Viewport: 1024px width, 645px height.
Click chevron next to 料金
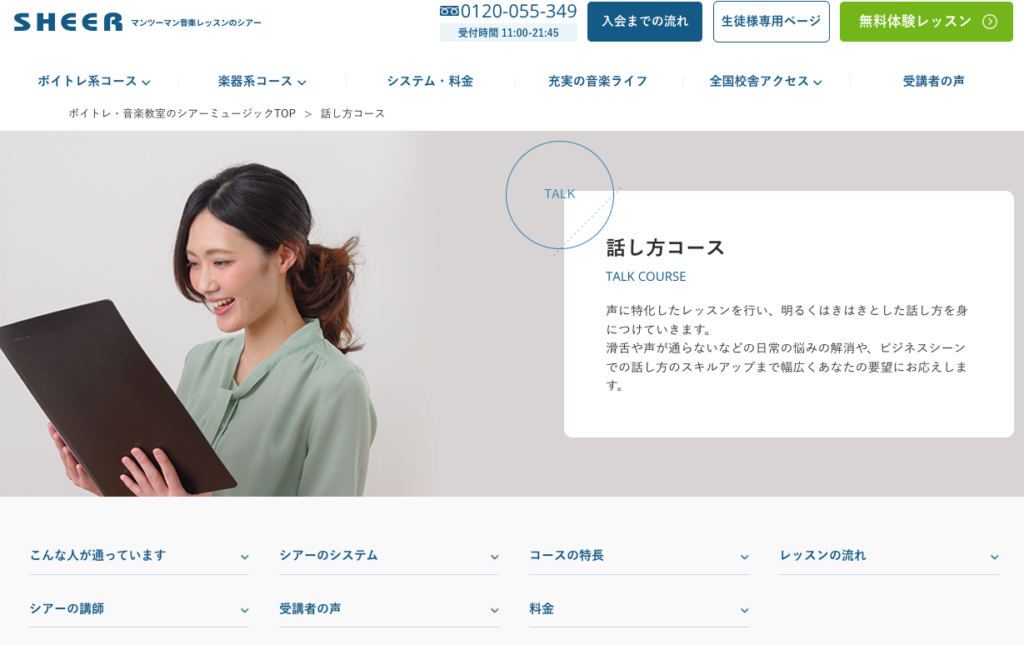click(744, 610)
